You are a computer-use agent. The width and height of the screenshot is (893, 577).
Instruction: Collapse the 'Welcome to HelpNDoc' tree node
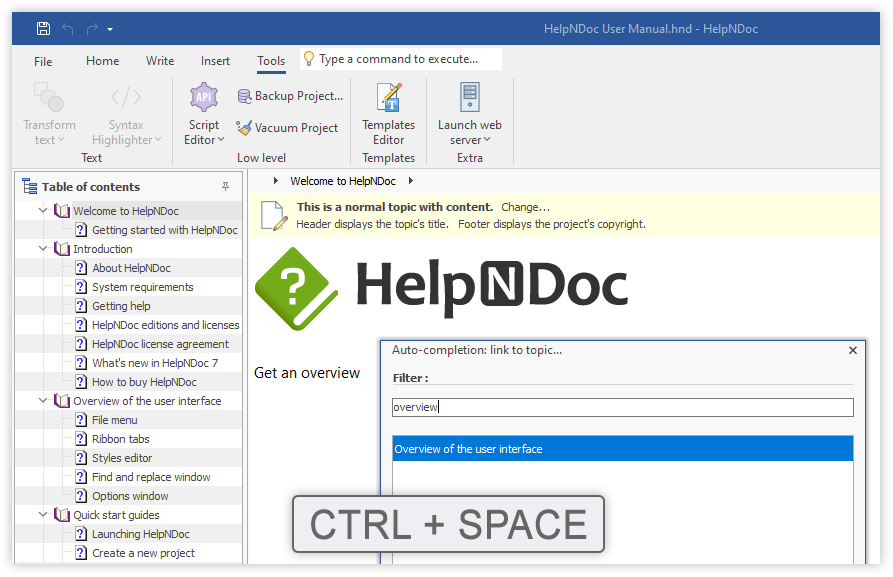(x=43, y=211)
